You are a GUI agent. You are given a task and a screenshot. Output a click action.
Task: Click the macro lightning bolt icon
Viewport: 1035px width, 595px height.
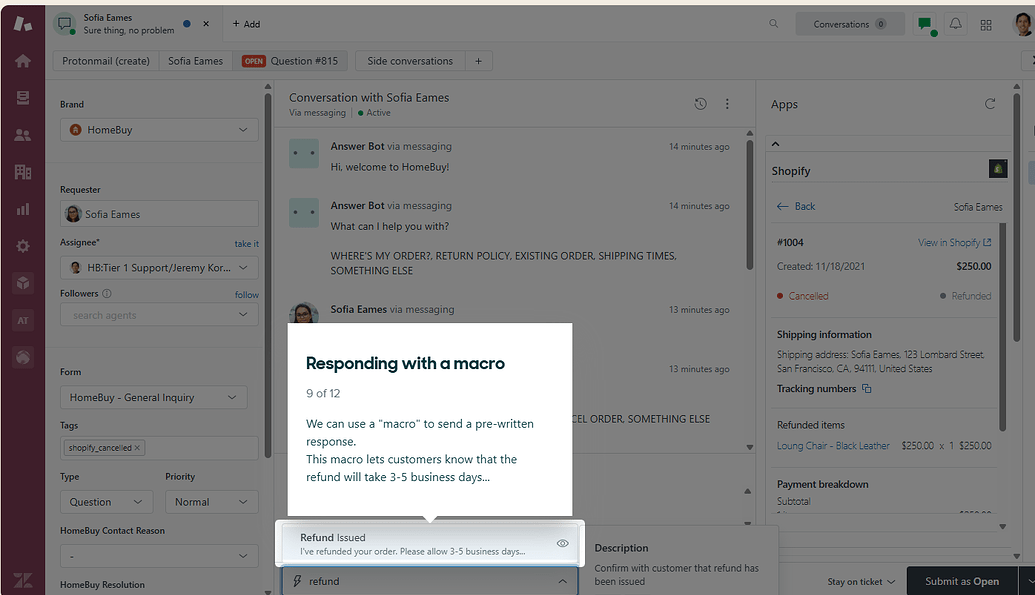(297, 581)
